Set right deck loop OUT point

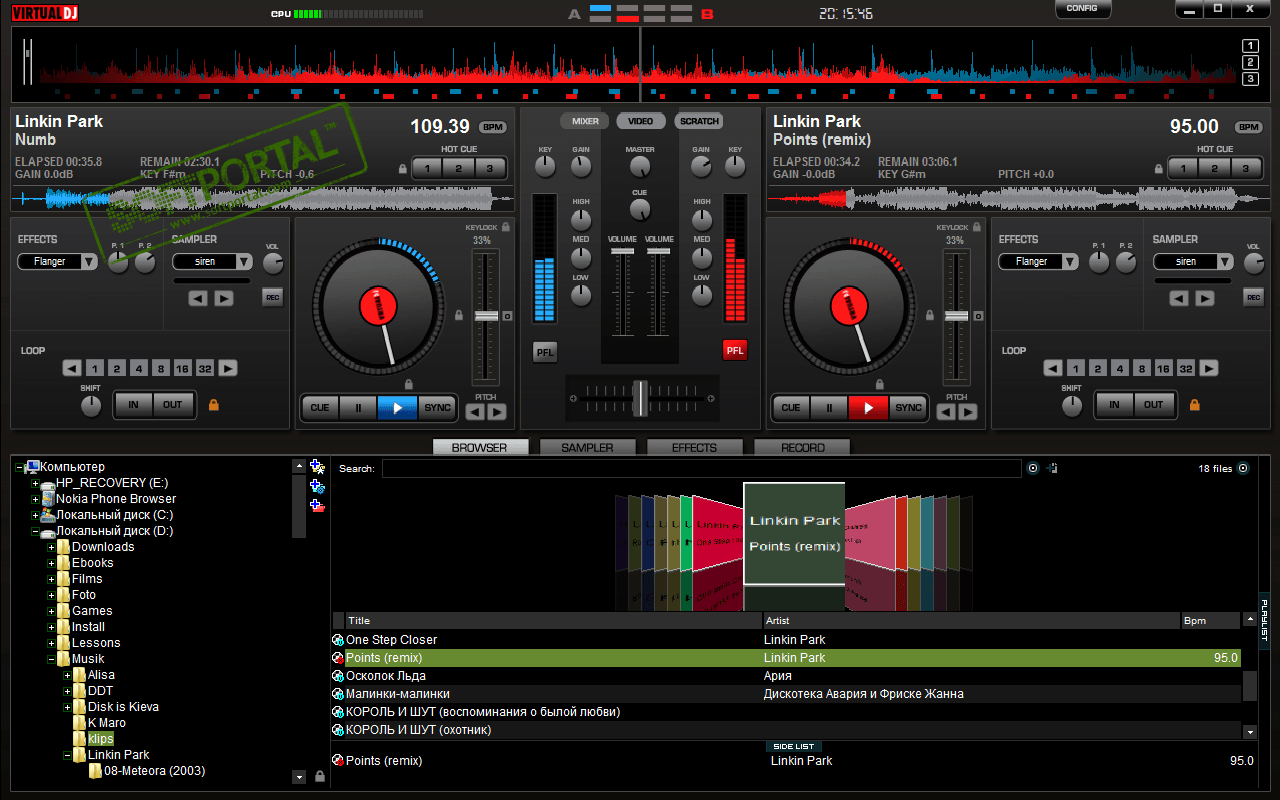tap(1154, 405)
